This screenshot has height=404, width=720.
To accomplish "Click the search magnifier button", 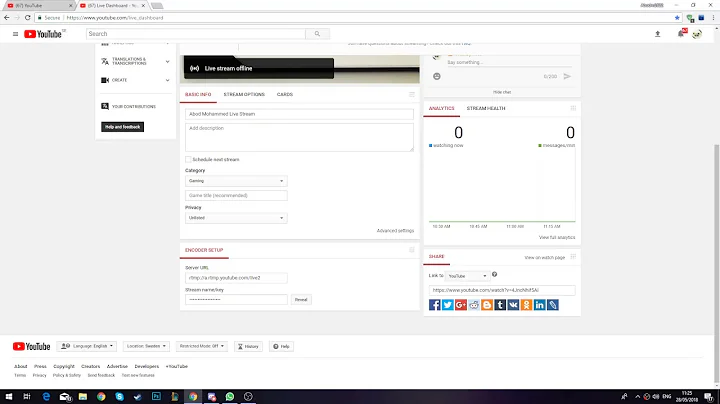I will [317, 34].
